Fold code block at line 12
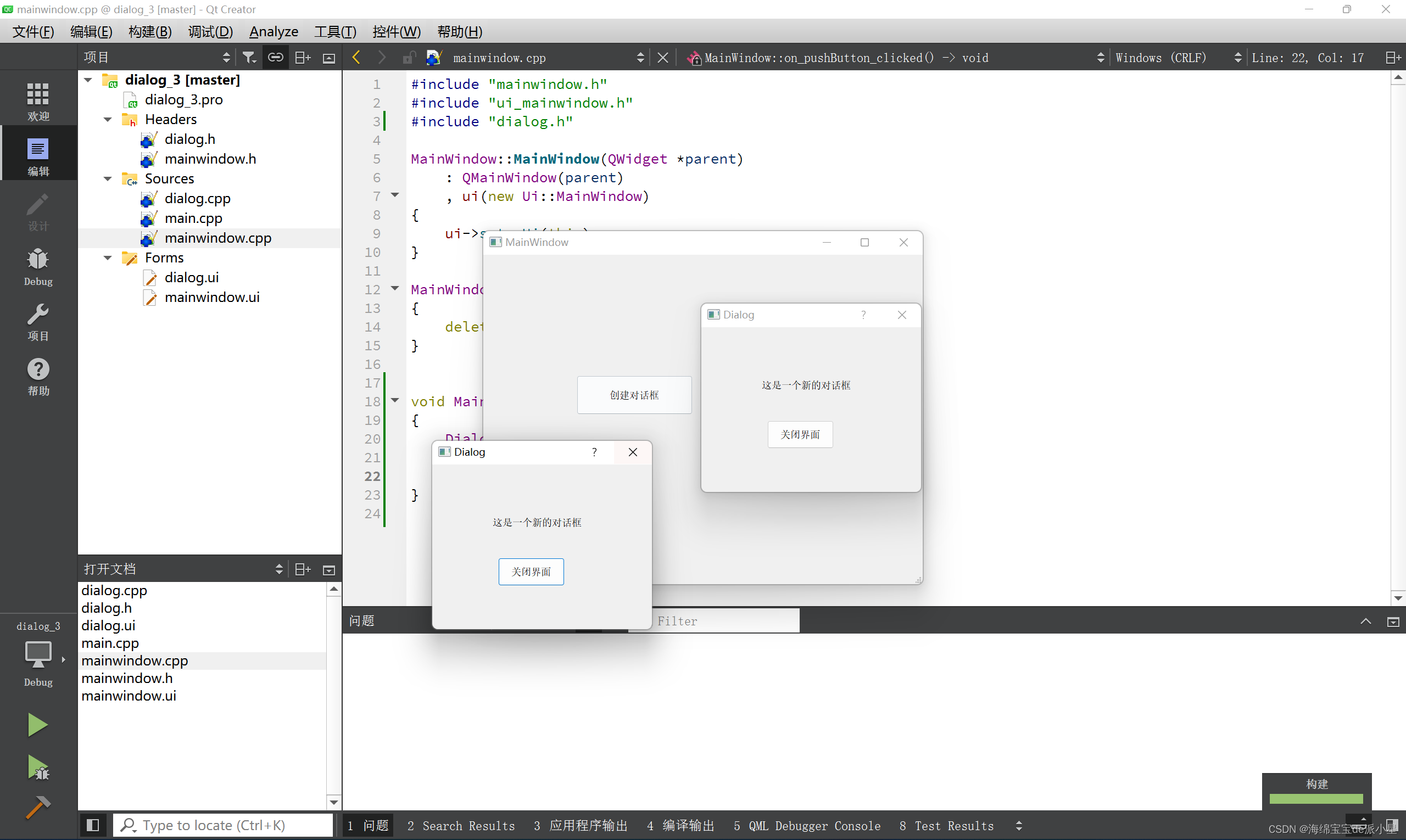This screenshot has width=1406, height=840. (395, 289)
